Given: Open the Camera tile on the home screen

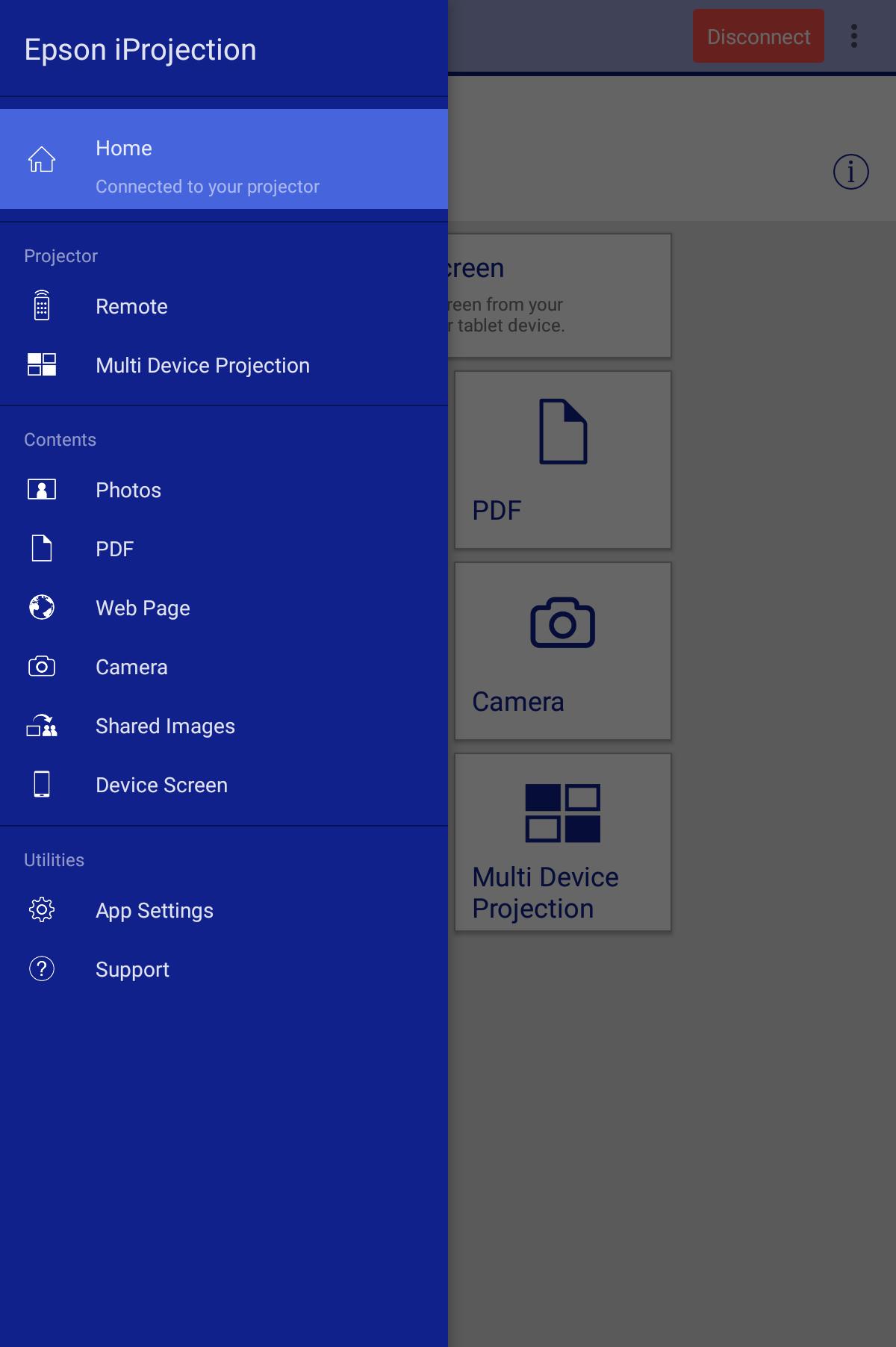Looking at the screenshot, I should pos(563,651).
